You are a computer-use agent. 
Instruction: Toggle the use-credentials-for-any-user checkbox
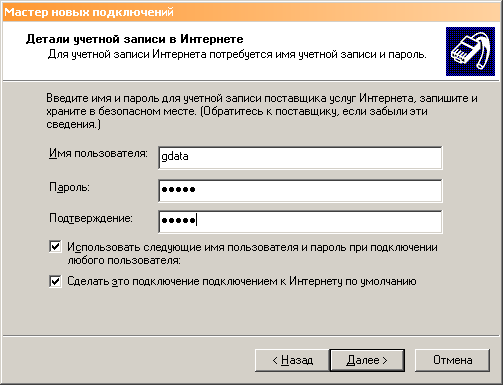pos(55,247)
